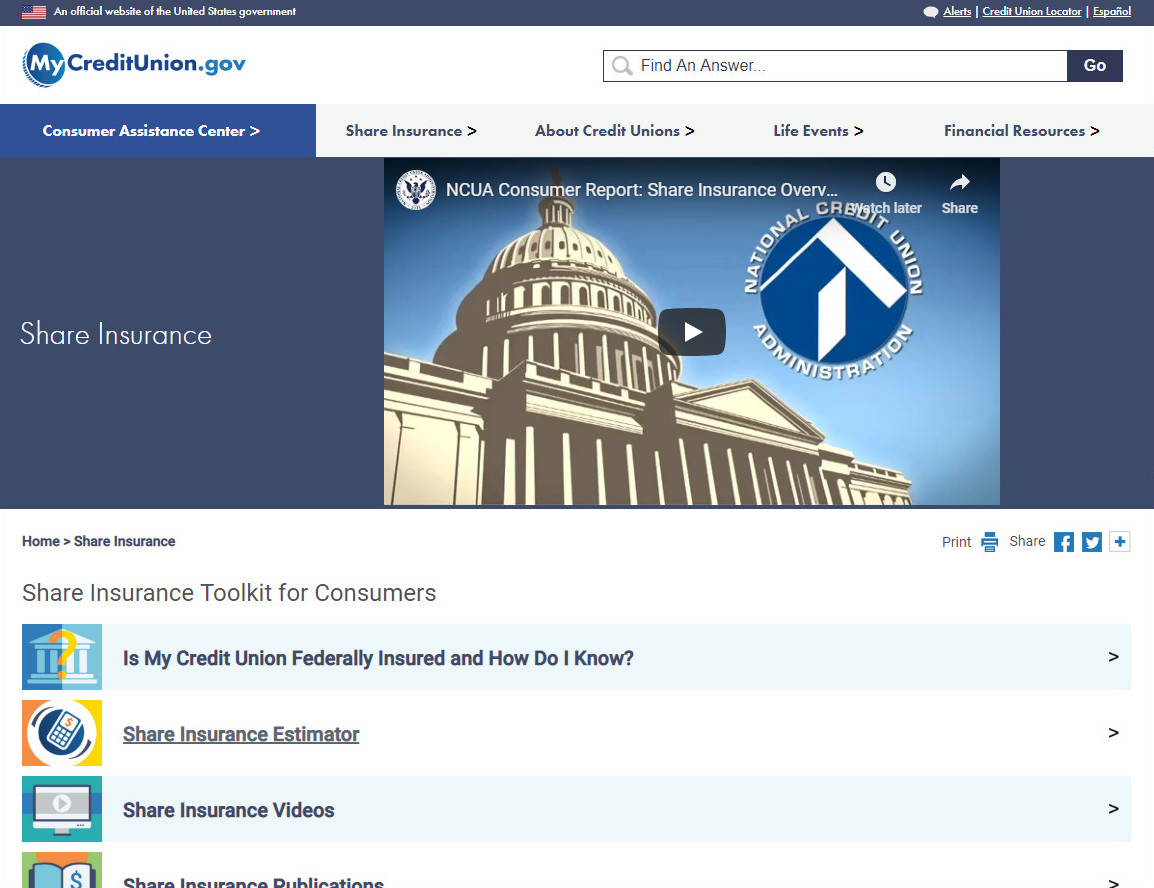Screen dimensions: 1154x888
Task: Click the federally insured bank question icon
Action: 62,657
